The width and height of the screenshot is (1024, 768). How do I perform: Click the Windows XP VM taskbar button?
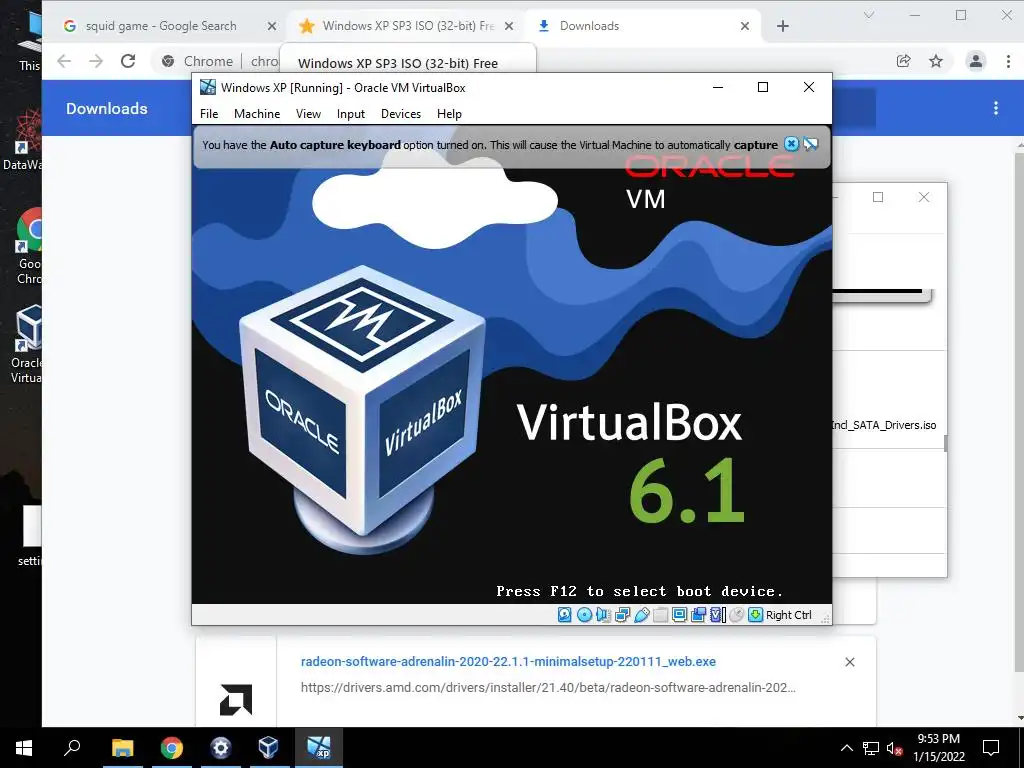pos(319,748)
